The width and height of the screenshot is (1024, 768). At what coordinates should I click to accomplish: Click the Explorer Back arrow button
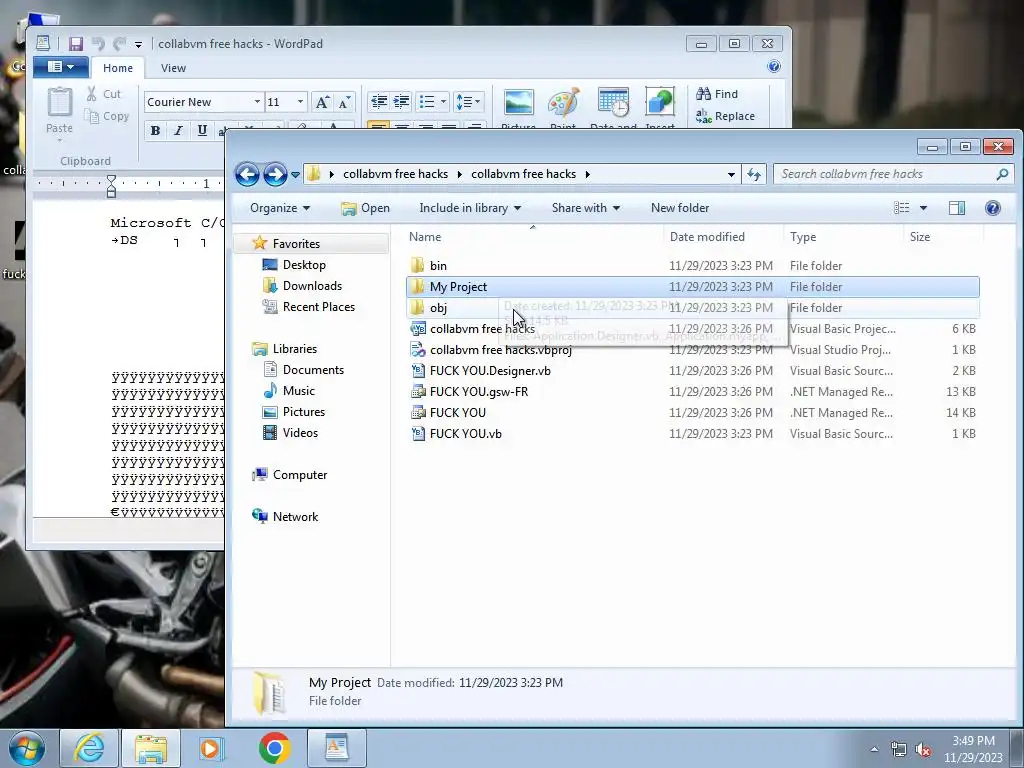click(247, 174)
